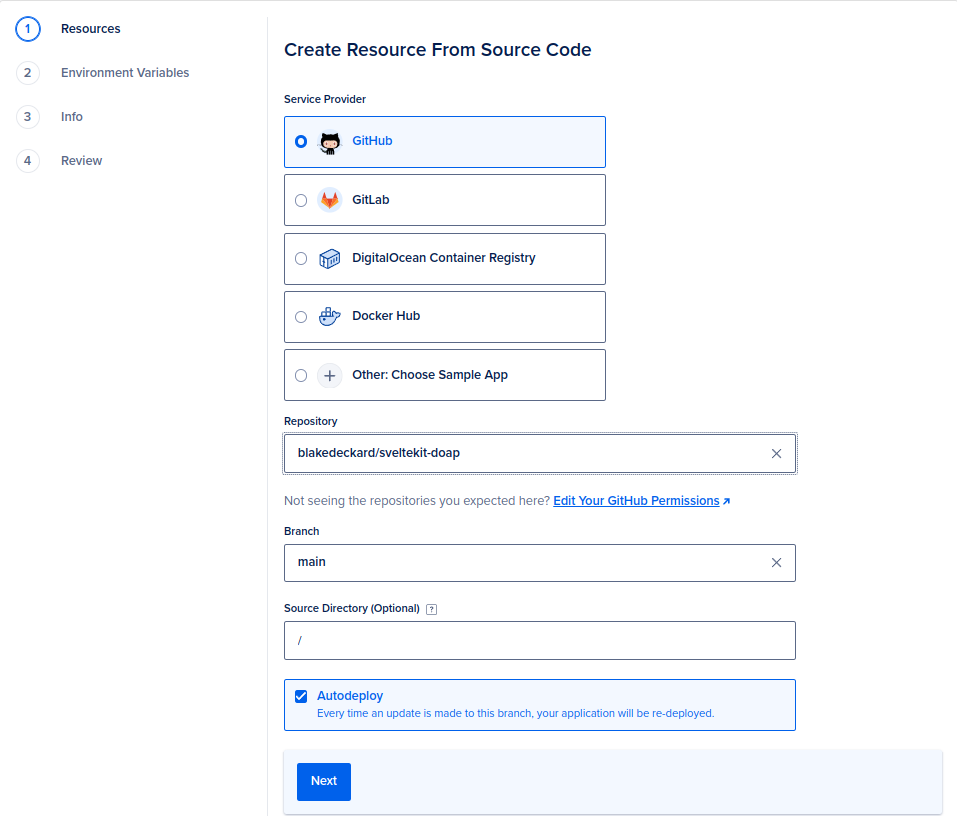Uncheck the Autodeploy checkbox
957x816 pixels.
tap(301, 696)
